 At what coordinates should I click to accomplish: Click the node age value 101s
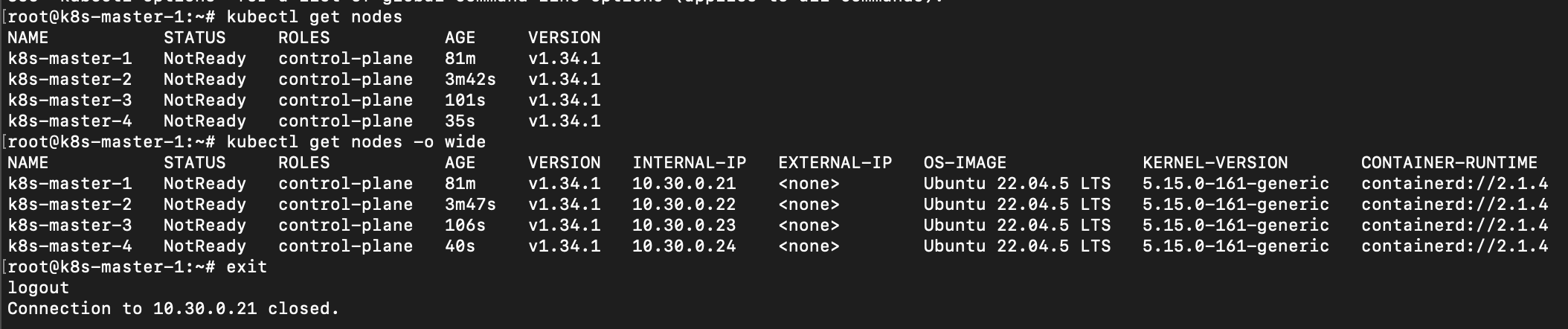460,100
